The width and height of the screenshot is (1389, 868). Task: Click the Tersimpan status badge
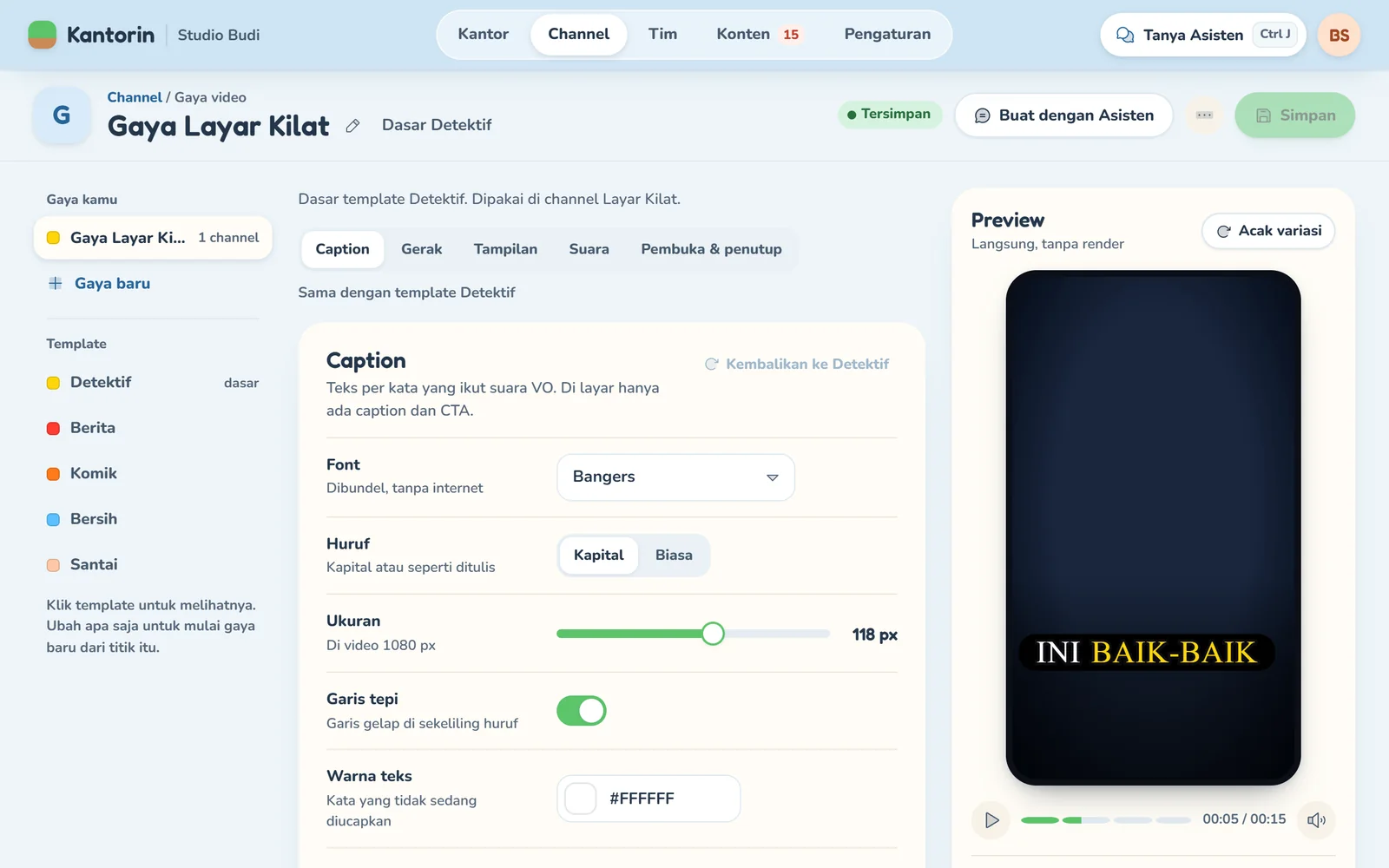click(x=890, y=115)
